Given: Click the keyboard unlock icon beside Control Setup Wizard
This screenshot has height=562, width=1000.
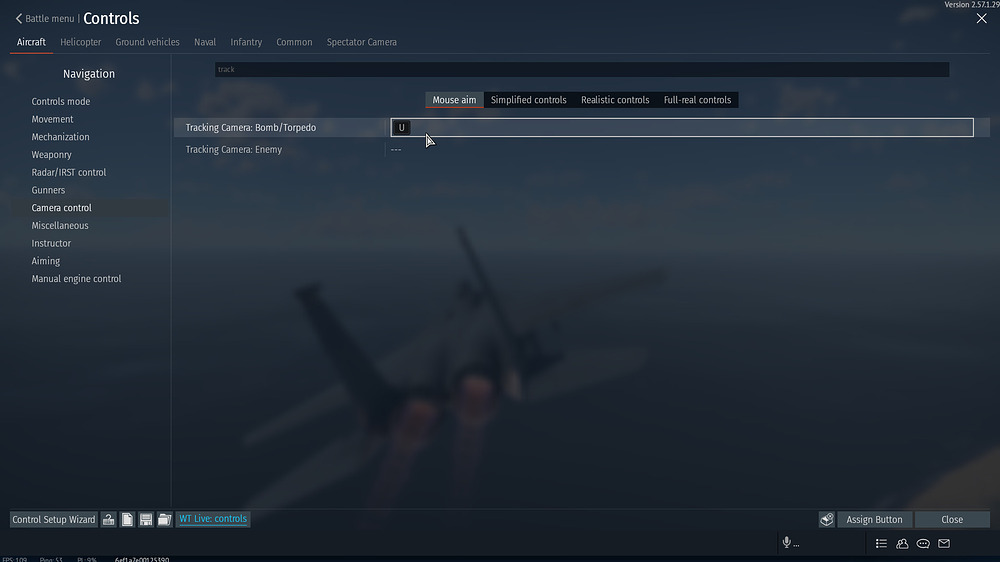Looking at the screenshot, I should point(108,519).
